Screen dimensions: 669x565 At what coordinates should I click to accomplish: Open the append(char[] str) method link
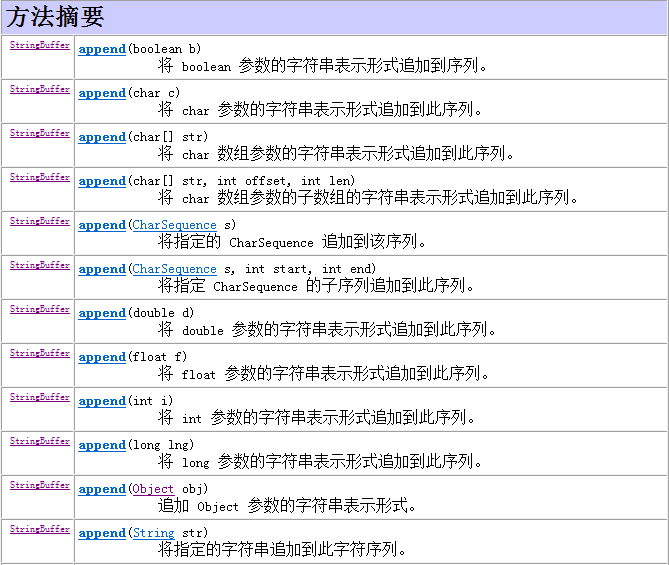[x=102, y=137]
